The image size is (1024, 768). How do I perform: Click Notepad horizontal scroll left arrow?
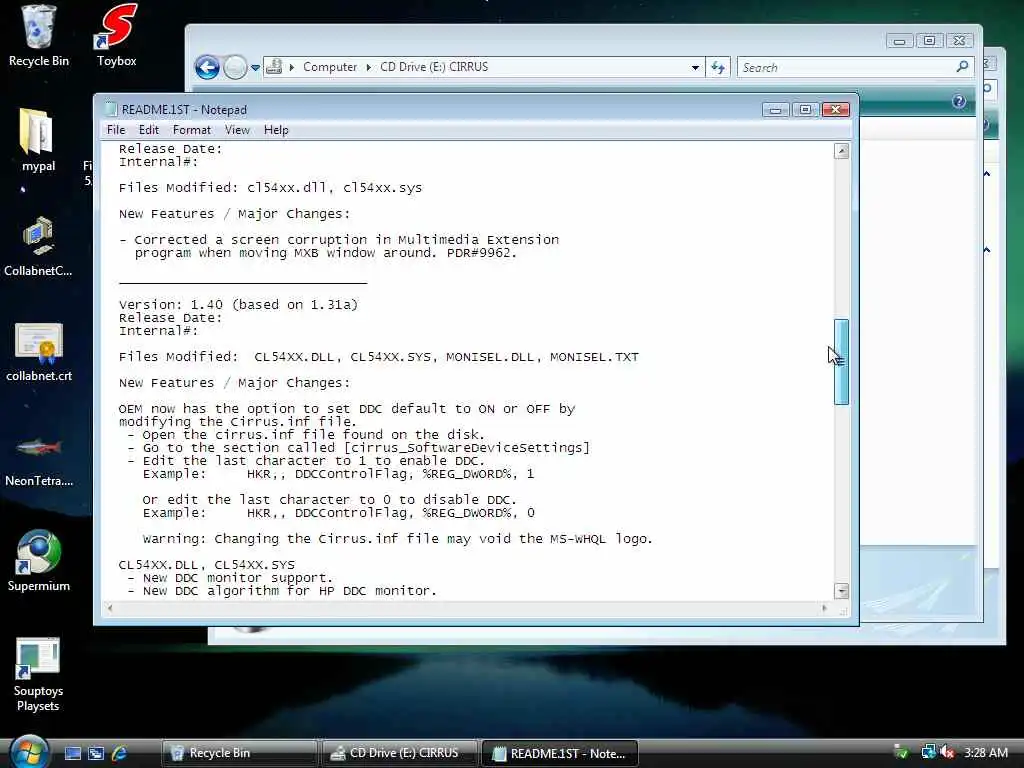tap(110, 608)
